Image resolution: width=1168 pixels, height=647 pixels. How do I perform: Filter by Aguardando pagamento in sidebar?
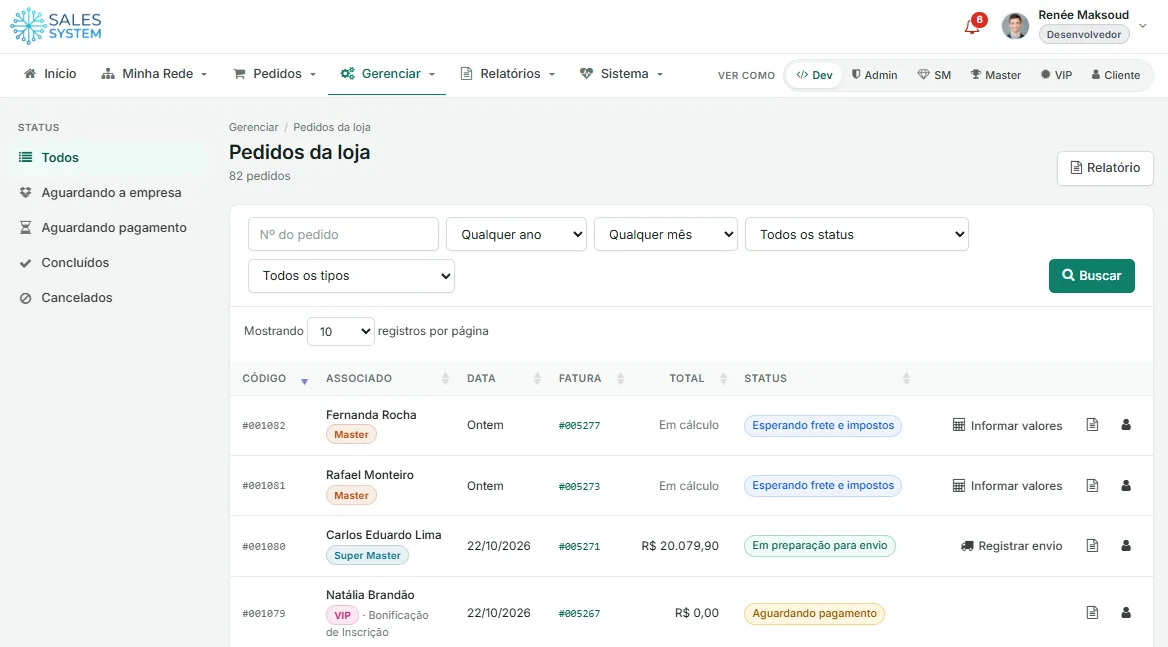[110, 228]
